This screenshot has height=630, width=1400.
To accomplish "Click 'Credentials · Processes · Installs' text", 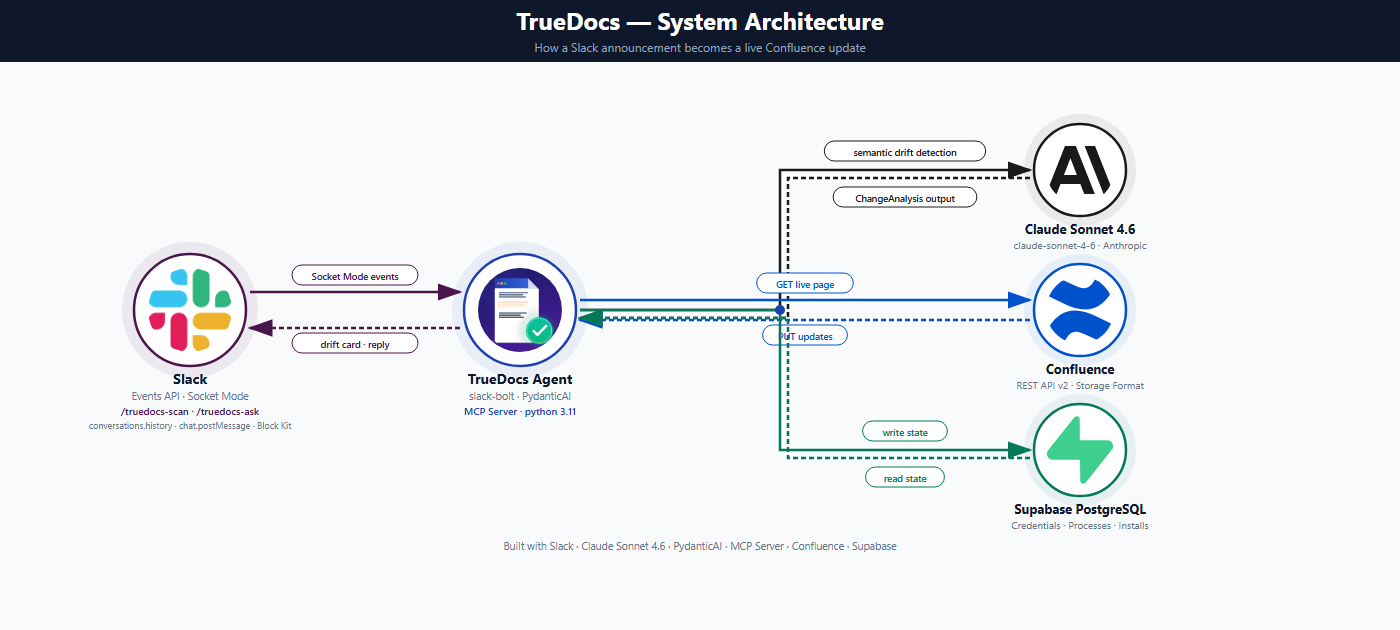I will [1080, 525].
